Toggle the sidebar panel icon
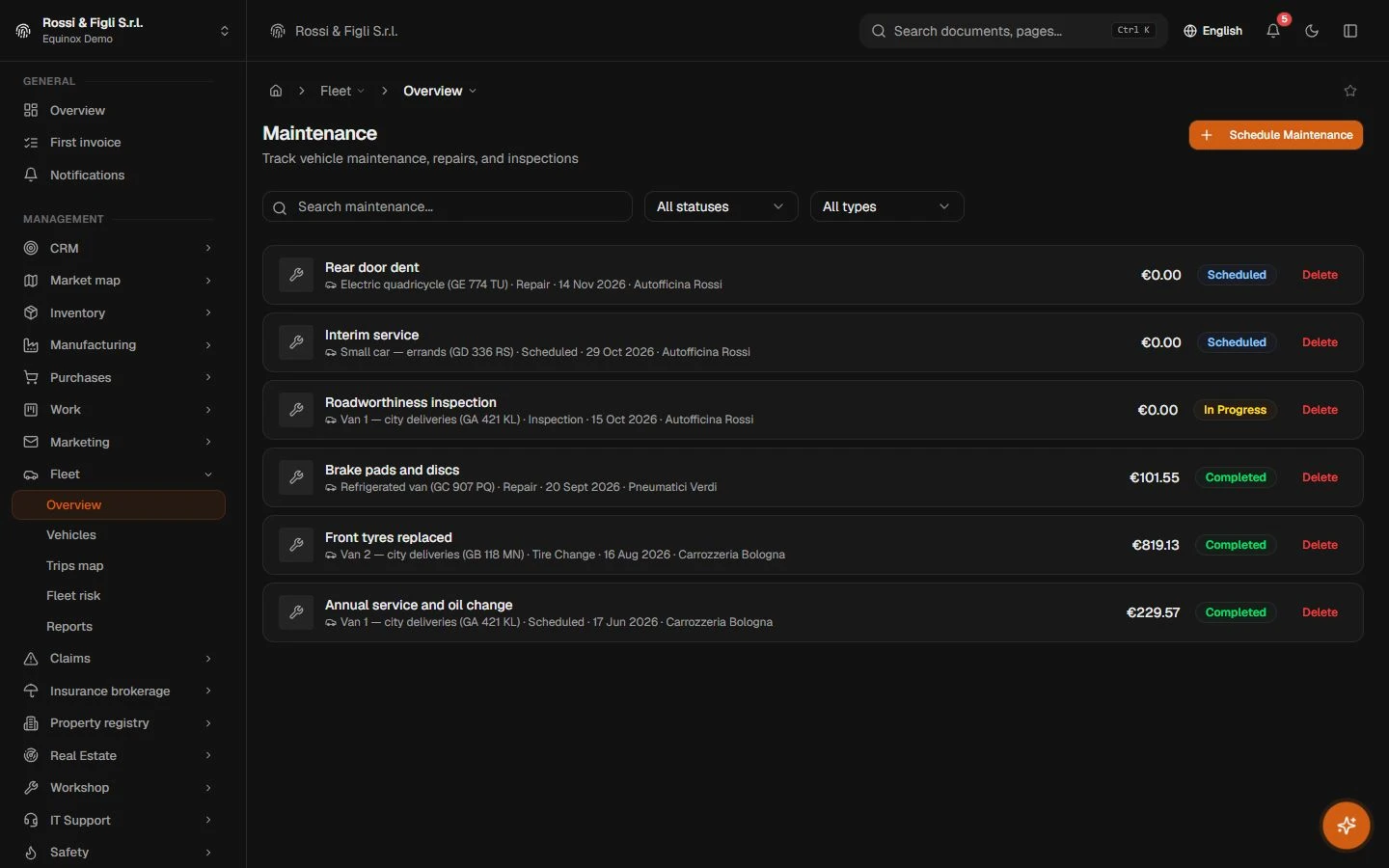Viewport: 1389px width, 868px height. pyautogui.click(x=1350, y=31)
